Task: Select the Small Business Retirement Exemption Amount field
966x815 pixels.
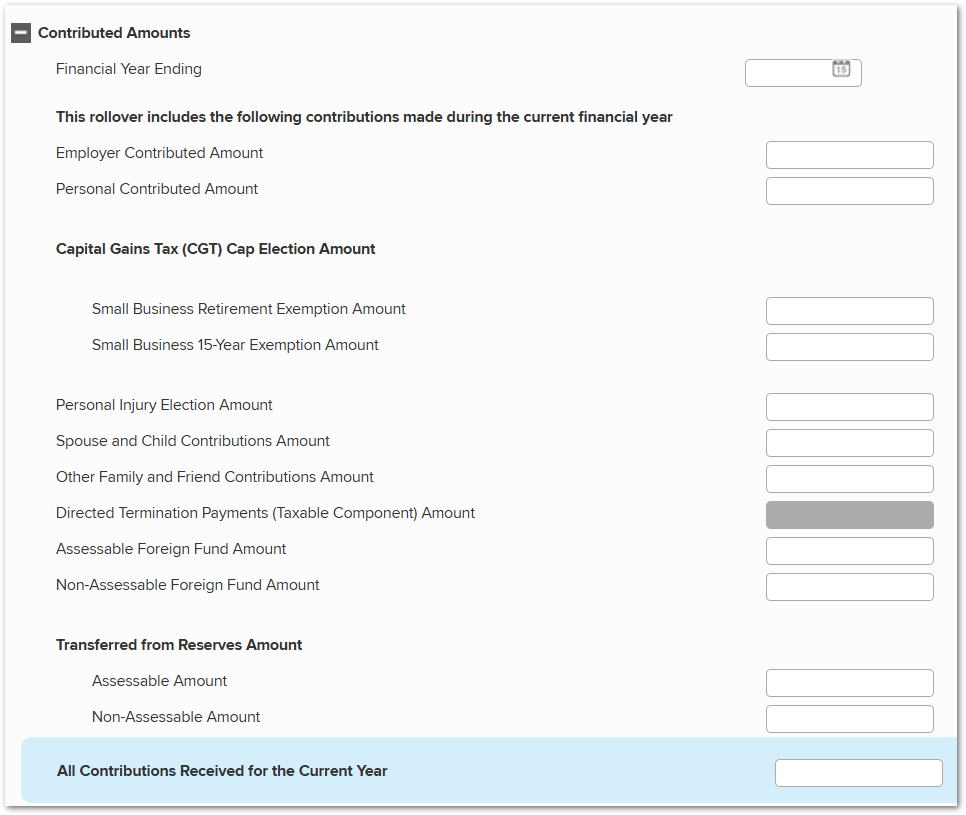Action: coord(850,311)
